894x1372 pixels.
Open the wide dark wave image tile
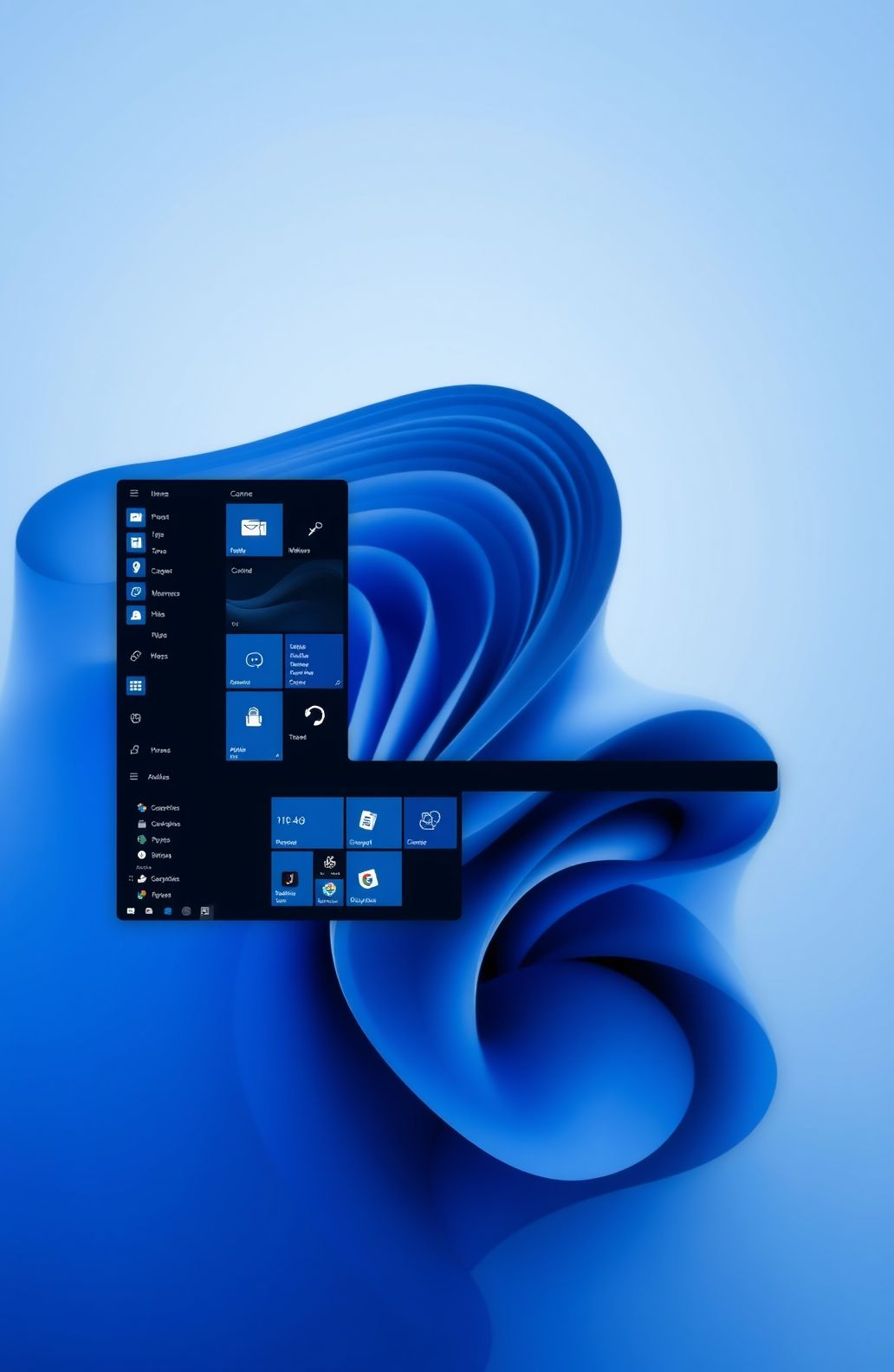click(x=284, y=596)
